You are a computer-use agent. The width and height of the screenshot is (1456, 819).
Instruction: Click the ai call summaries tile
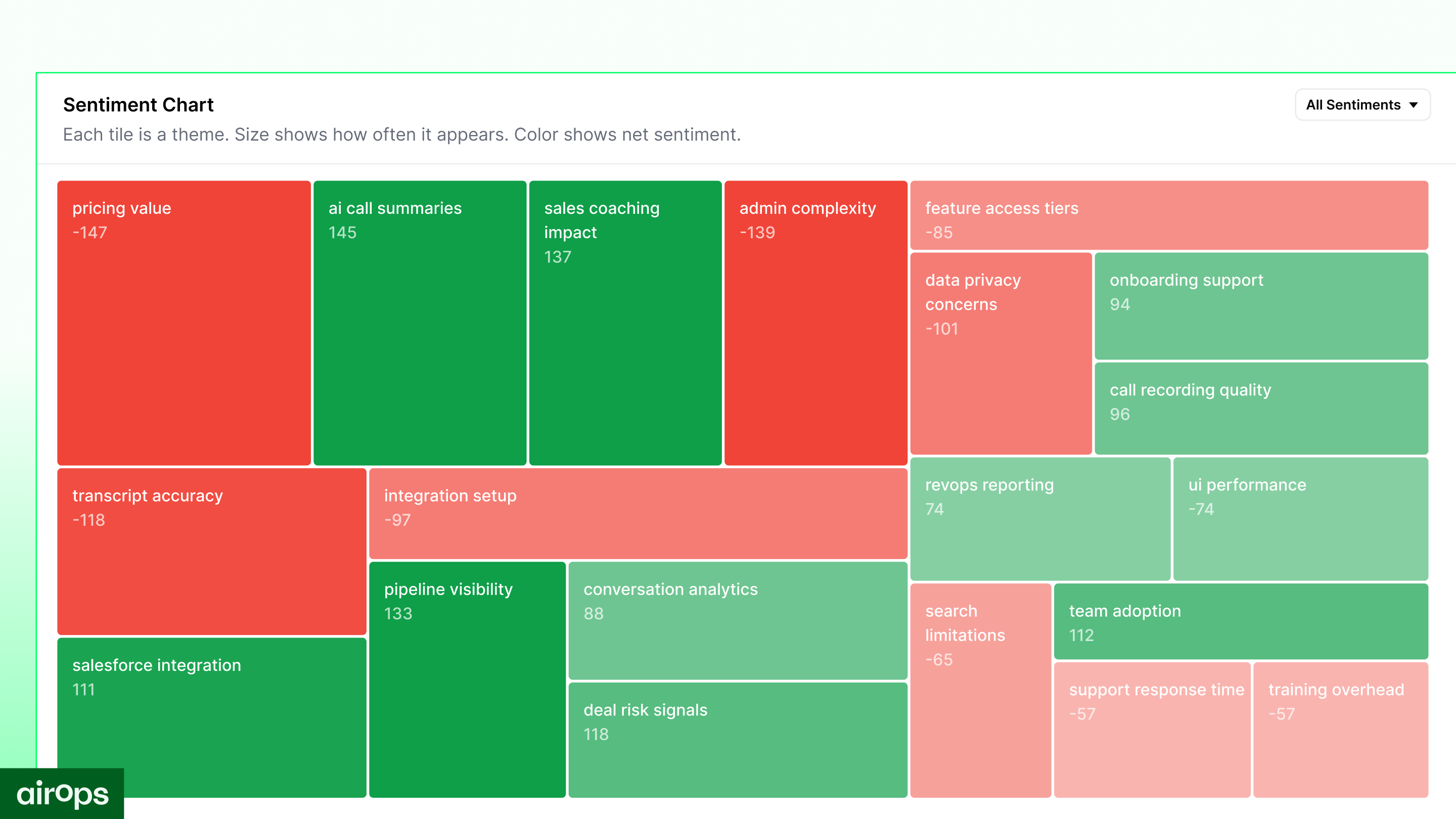tap(420, 322)
